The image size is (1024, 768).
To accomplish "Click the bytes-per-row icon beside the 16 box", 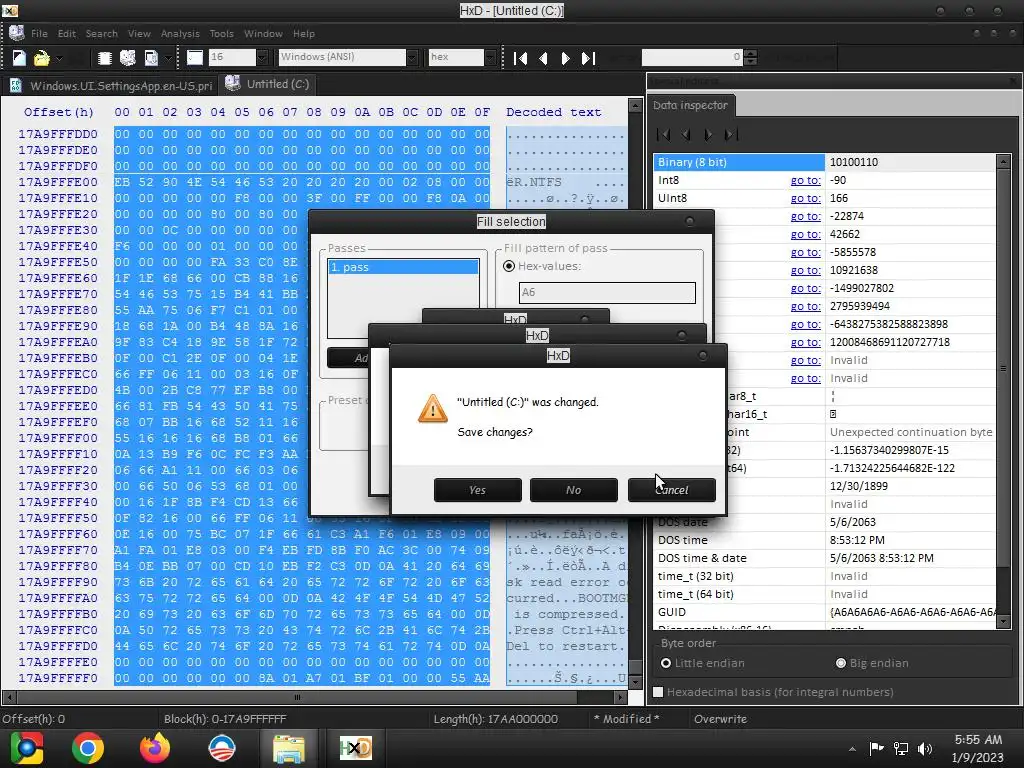I will pyautogui.click(x=195, y=57).
